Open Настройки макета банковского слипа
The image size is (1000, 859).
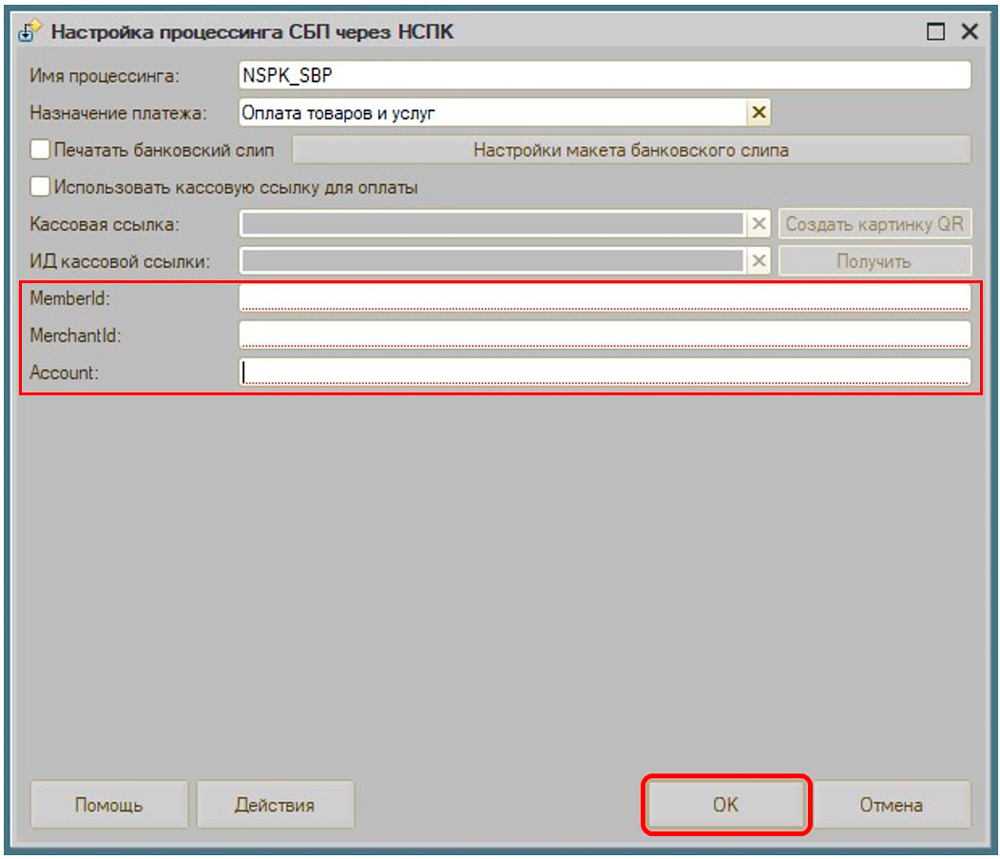coord(631,150)
